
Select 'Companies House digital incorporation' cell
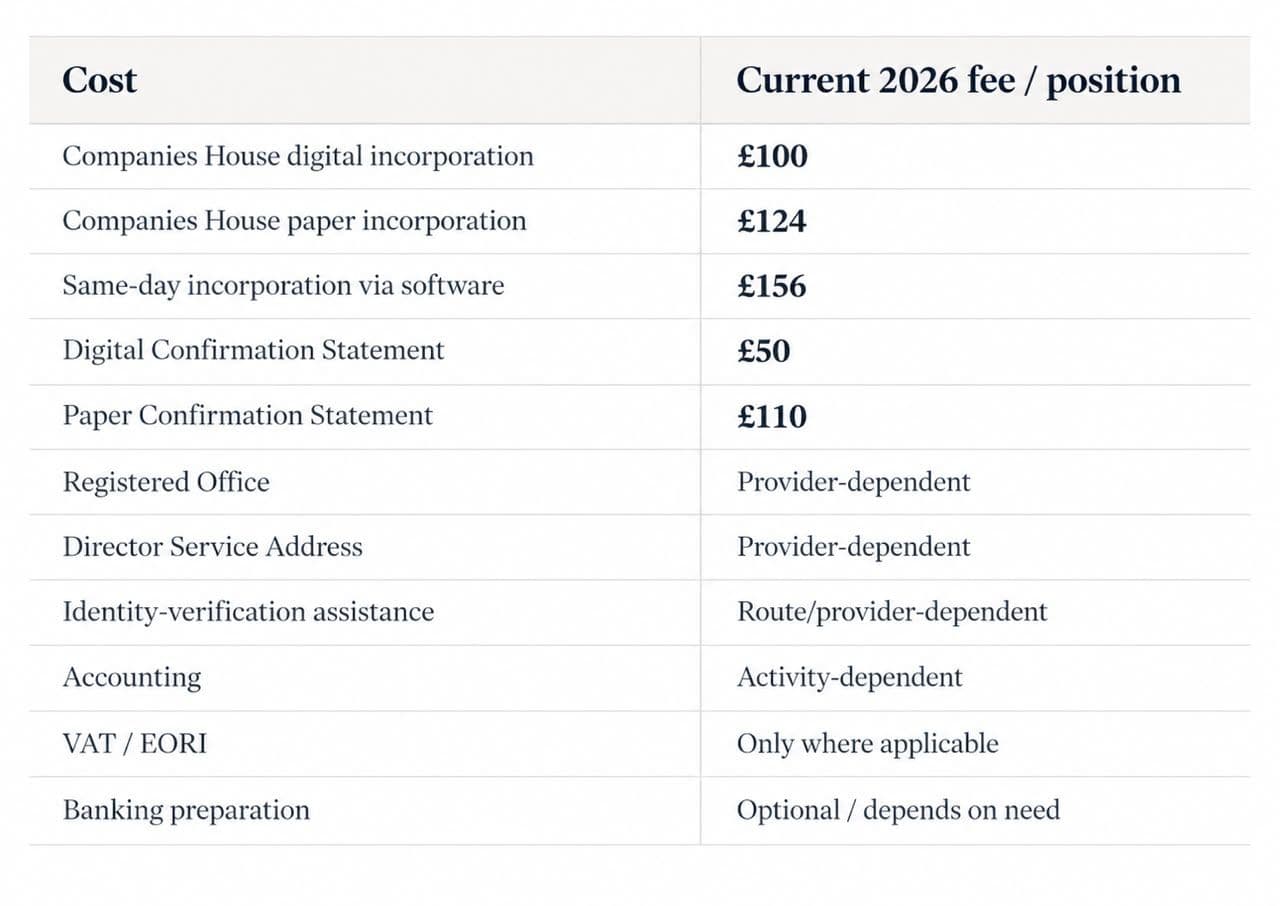(298, 156)
